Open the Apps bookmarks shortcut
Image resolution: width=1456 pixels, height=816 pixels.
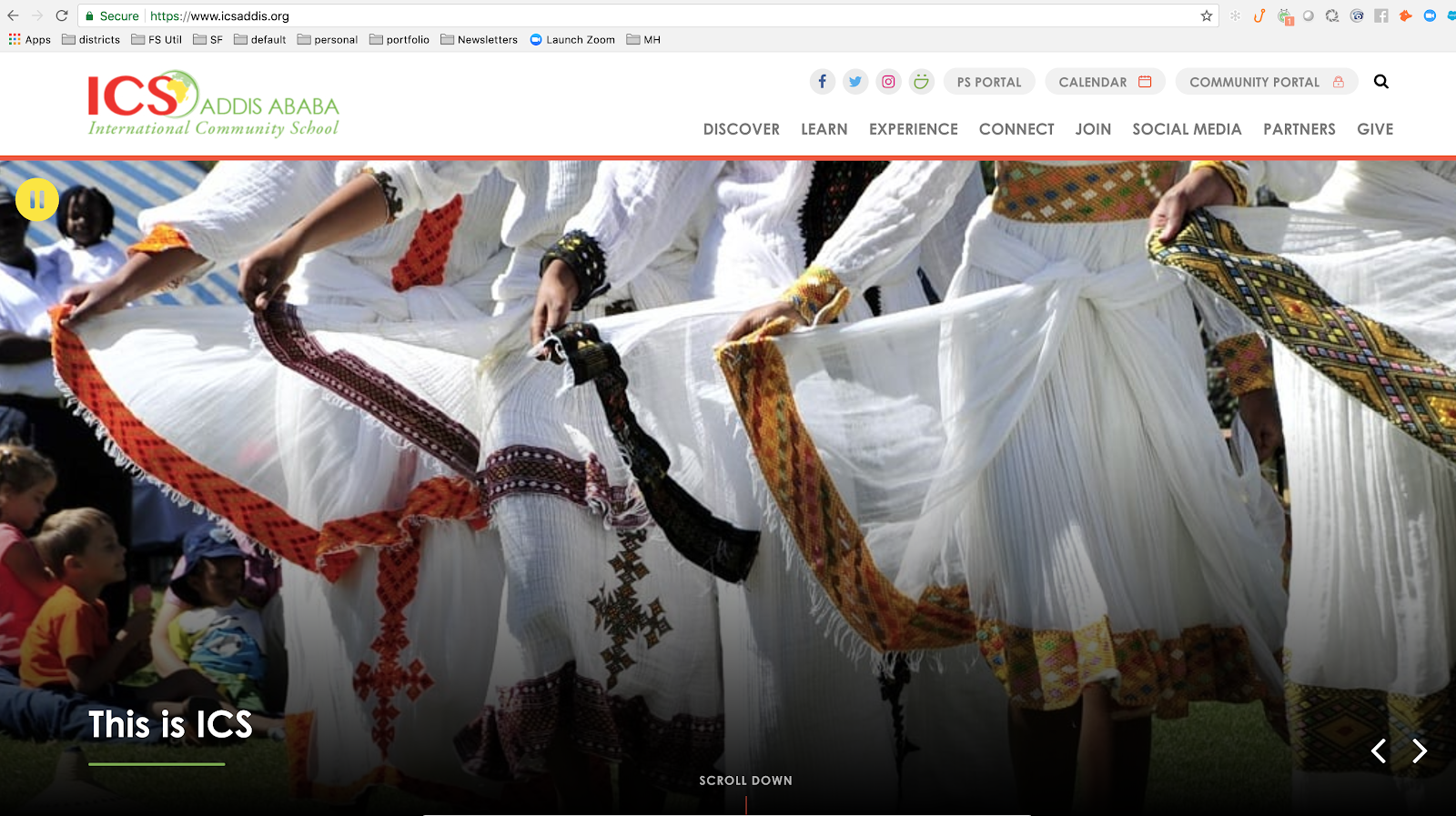pyautogui.click(x=29, y=39)
